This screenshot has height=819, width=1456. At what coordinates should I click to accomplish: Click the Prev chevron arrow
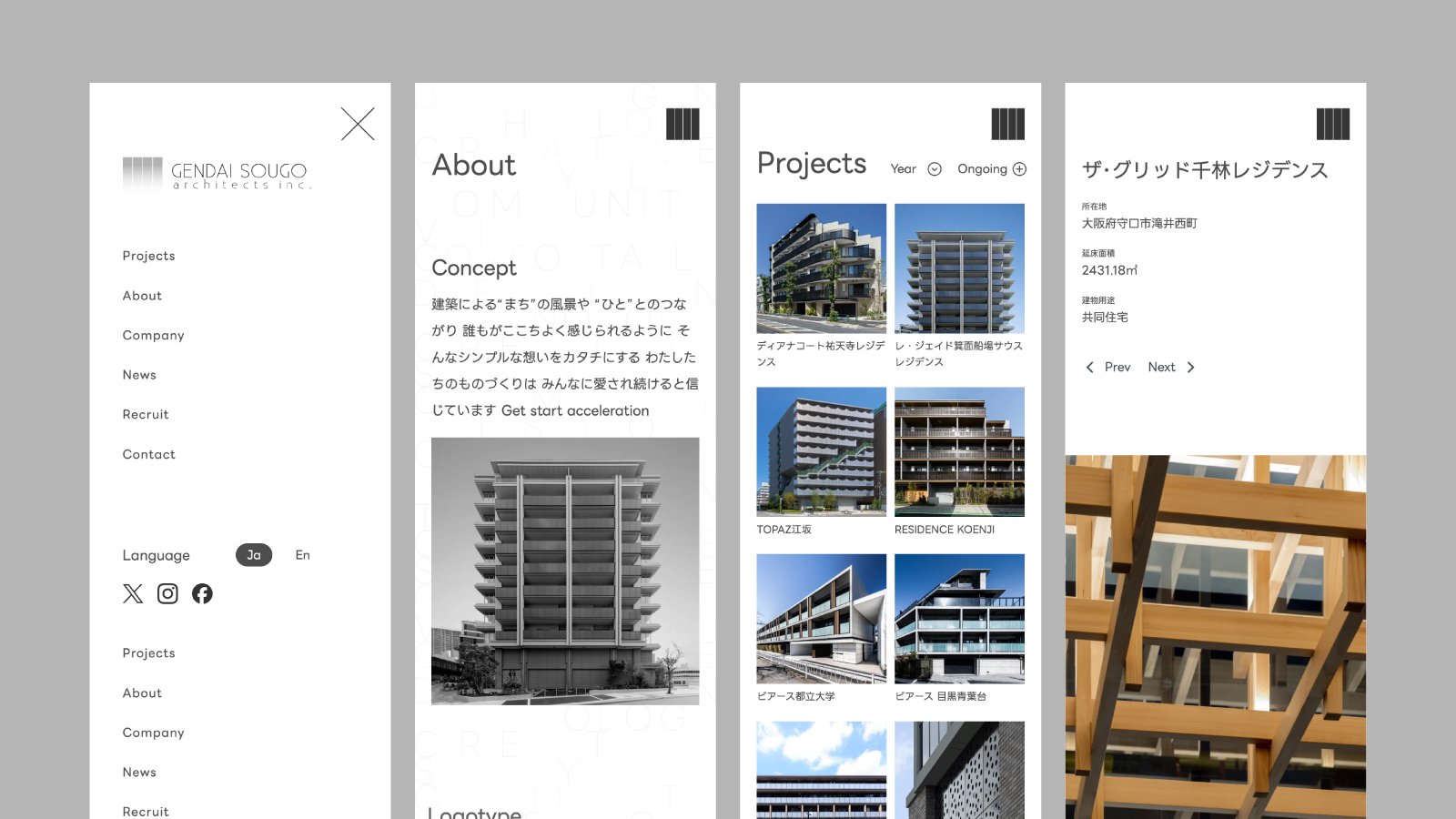[1089, 368]
